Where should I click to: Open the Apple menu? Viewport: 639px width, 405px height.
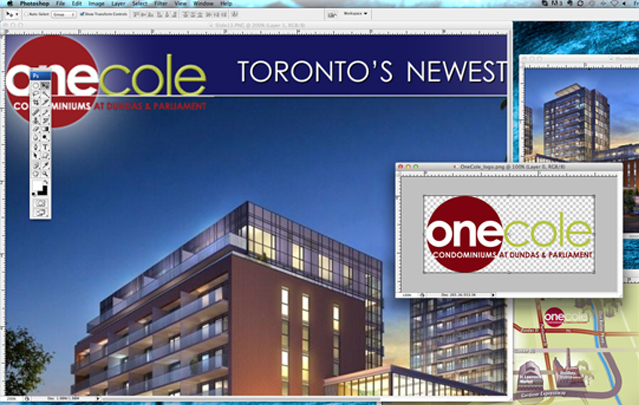[10, 3]
